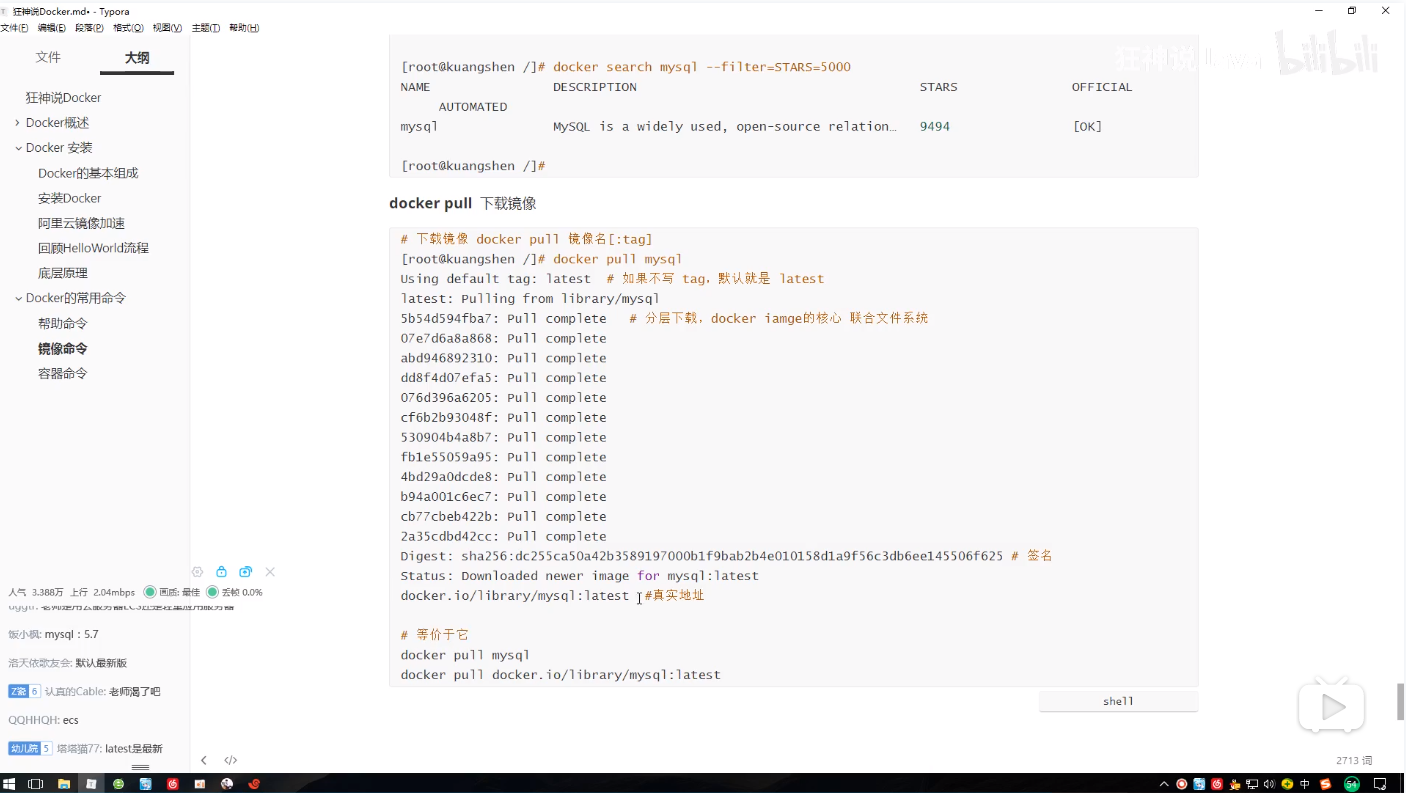The height and width of the screenshot is (793, 1406).
Task: Click the volume speaker tray icon
Action: click(1269, 784)
